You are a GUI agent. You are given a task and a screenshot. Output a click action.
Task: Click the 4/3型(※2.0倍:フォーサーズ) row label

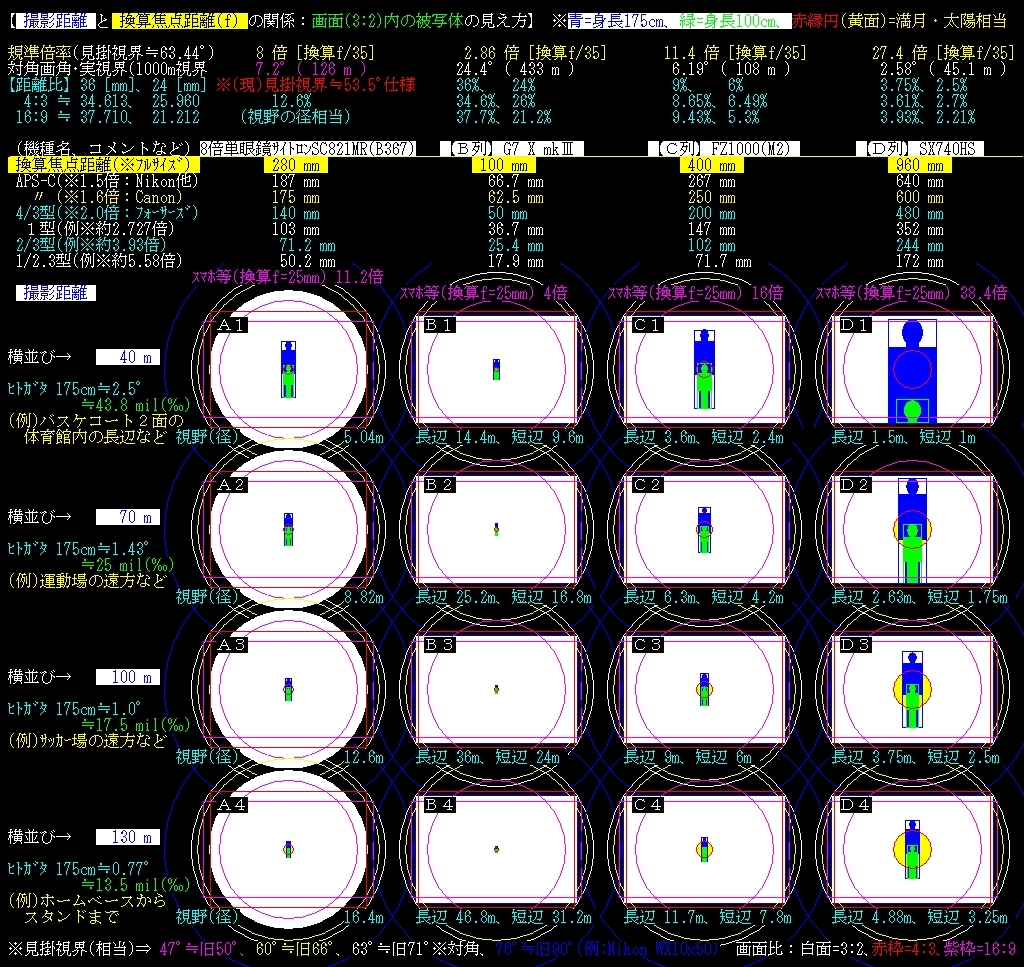(106, 213)
